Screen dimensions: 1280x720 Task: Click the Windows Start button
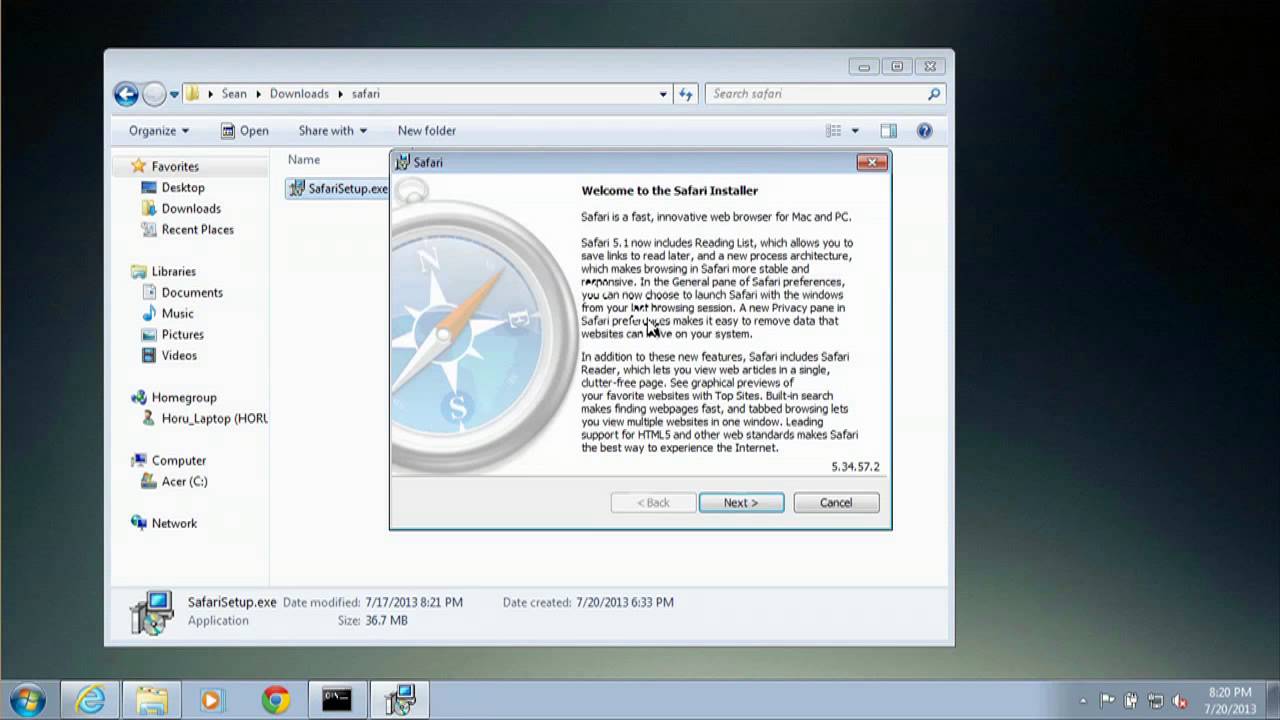[x=27, y=699]
